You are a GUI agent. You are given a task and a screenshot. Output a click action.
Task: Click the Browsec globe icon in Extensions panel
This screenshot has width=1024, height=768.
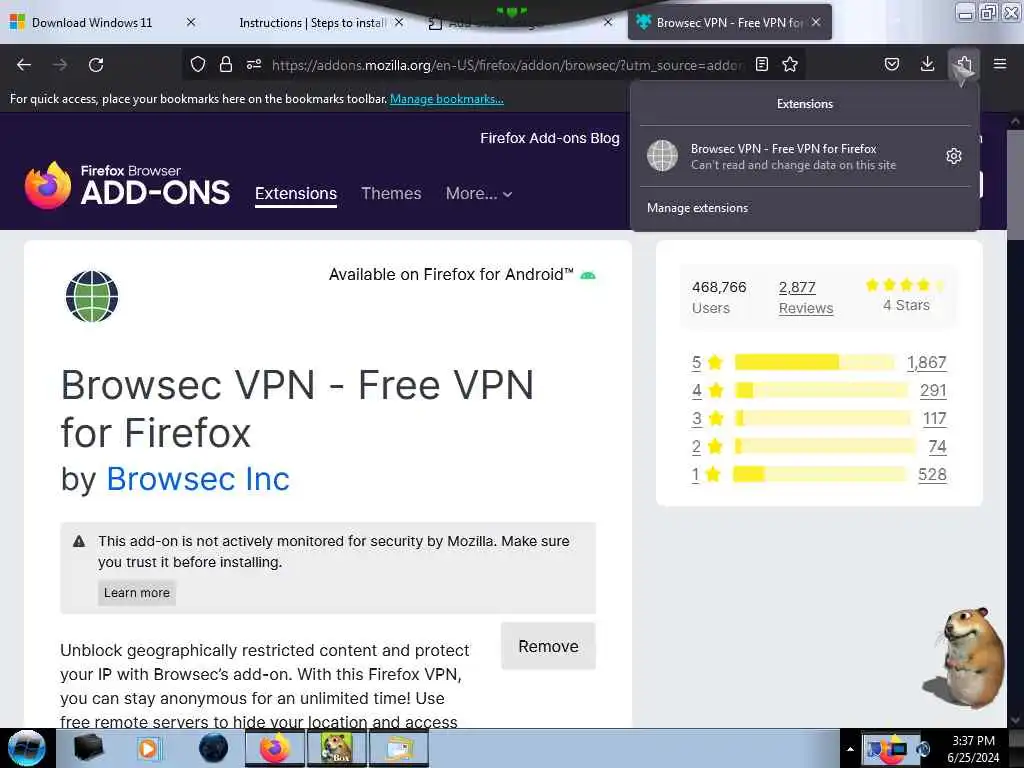662,156
